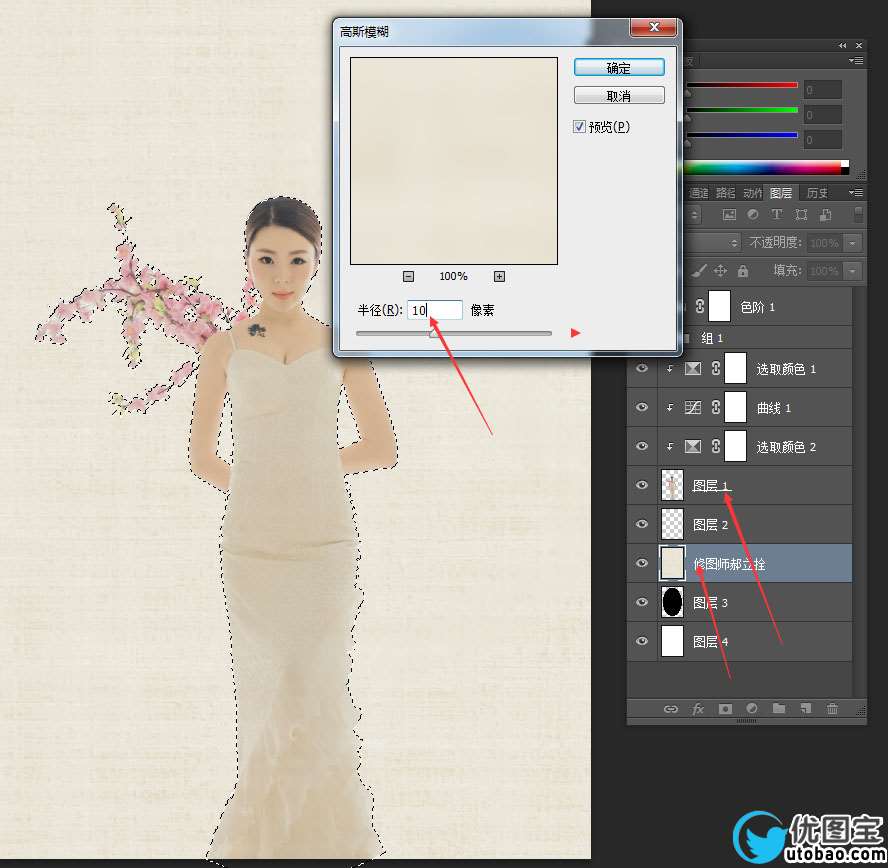Click the zoom in plus icon in Gaussian Blur preview
888x868 pixels.
(x=499, y=276)
